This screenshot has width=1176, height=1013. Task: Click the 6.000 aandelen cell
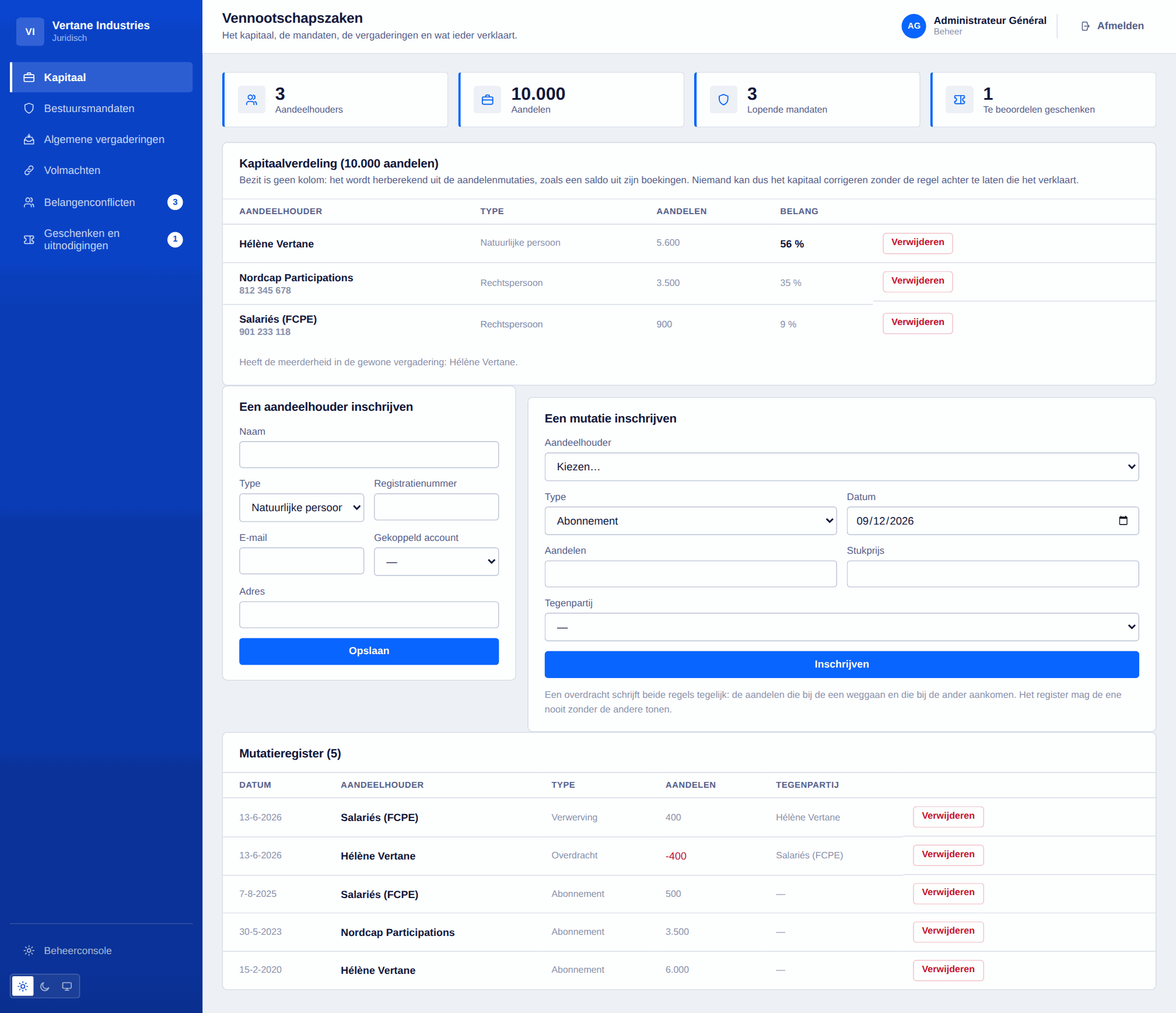tap(677, 970)
